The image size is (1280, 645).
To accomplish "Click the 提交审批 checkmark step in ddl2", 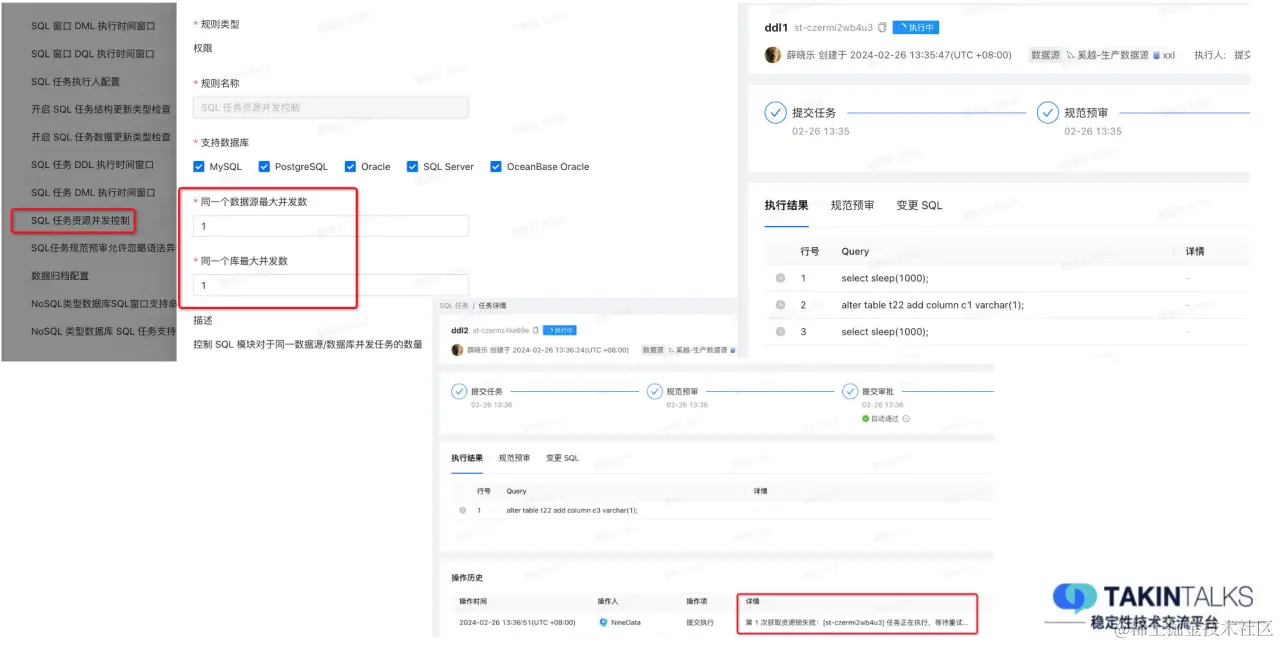I will [x=850, y=391].
